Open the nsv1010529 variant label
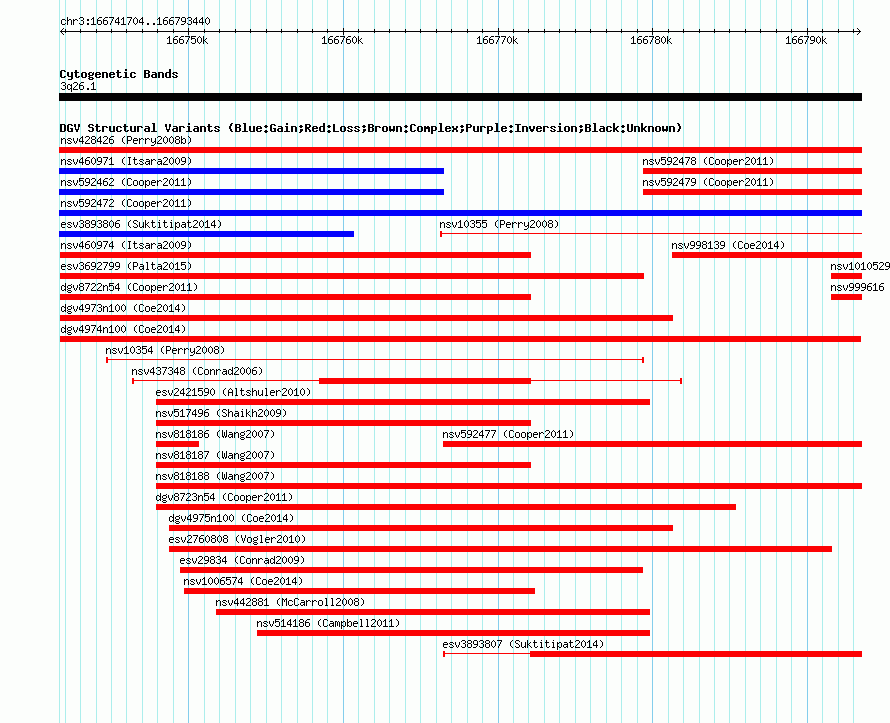Screen dimensions: 890x723 (859, 266)
